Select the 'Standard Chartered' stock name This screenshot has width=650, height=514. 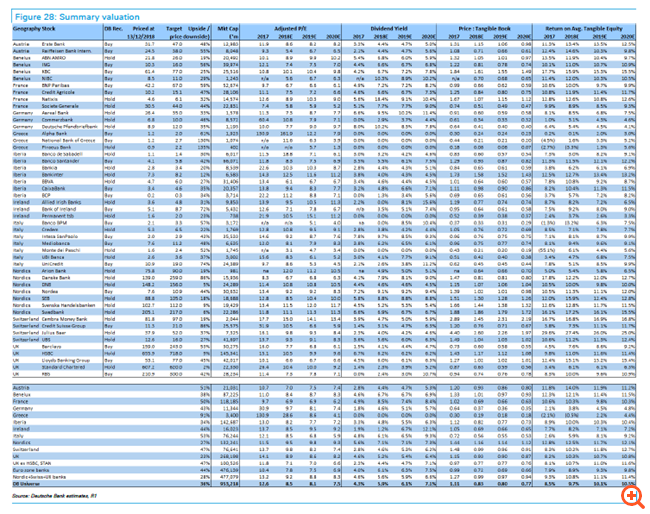tap(63, 367)
